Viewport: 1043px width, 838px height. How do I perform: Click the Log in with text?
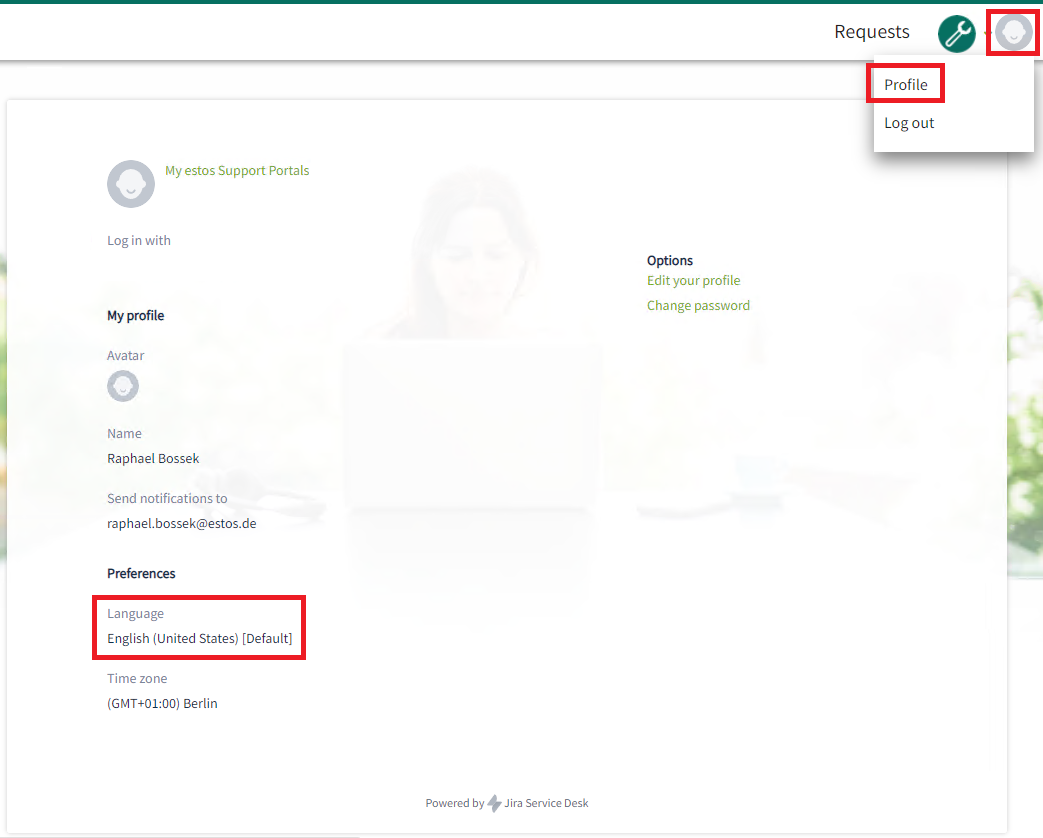139,241
